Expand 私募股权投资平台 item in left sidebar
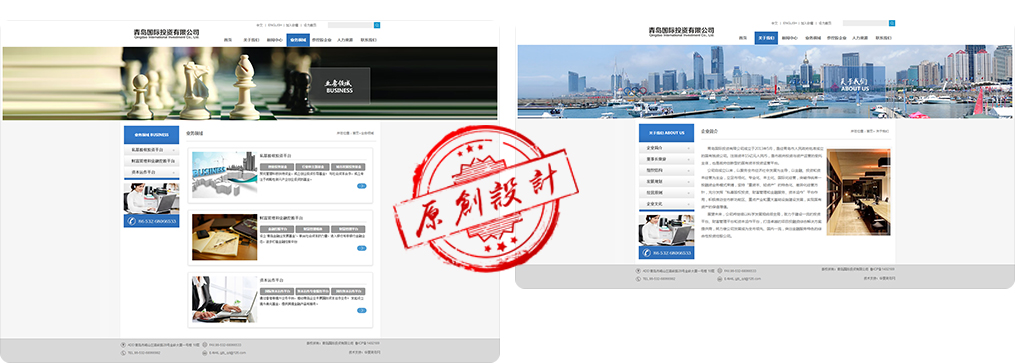The width and height of the screenshot is (1015, 363). tap(151, 150)
